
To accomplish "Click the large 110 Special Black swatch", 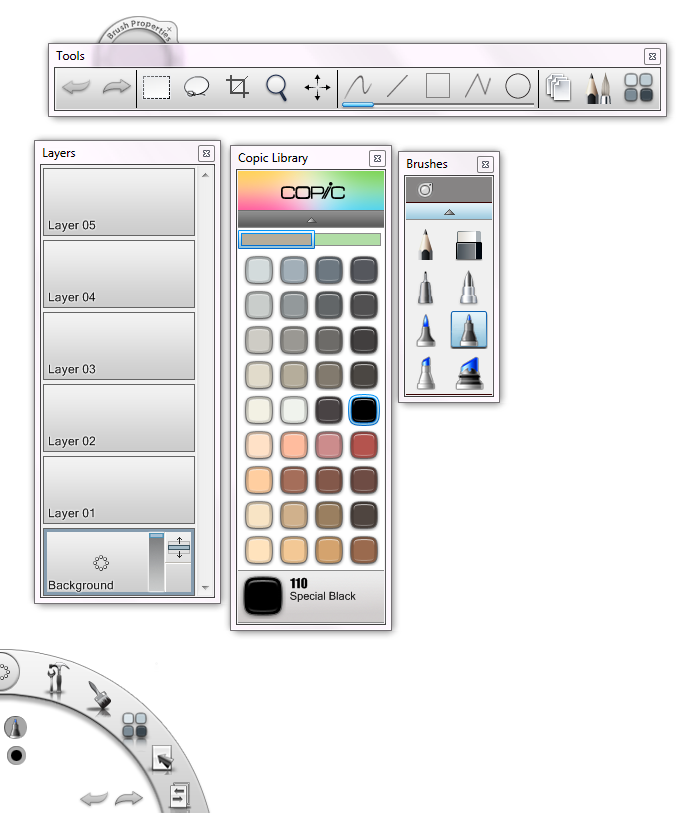I will [x=263, y=596].
